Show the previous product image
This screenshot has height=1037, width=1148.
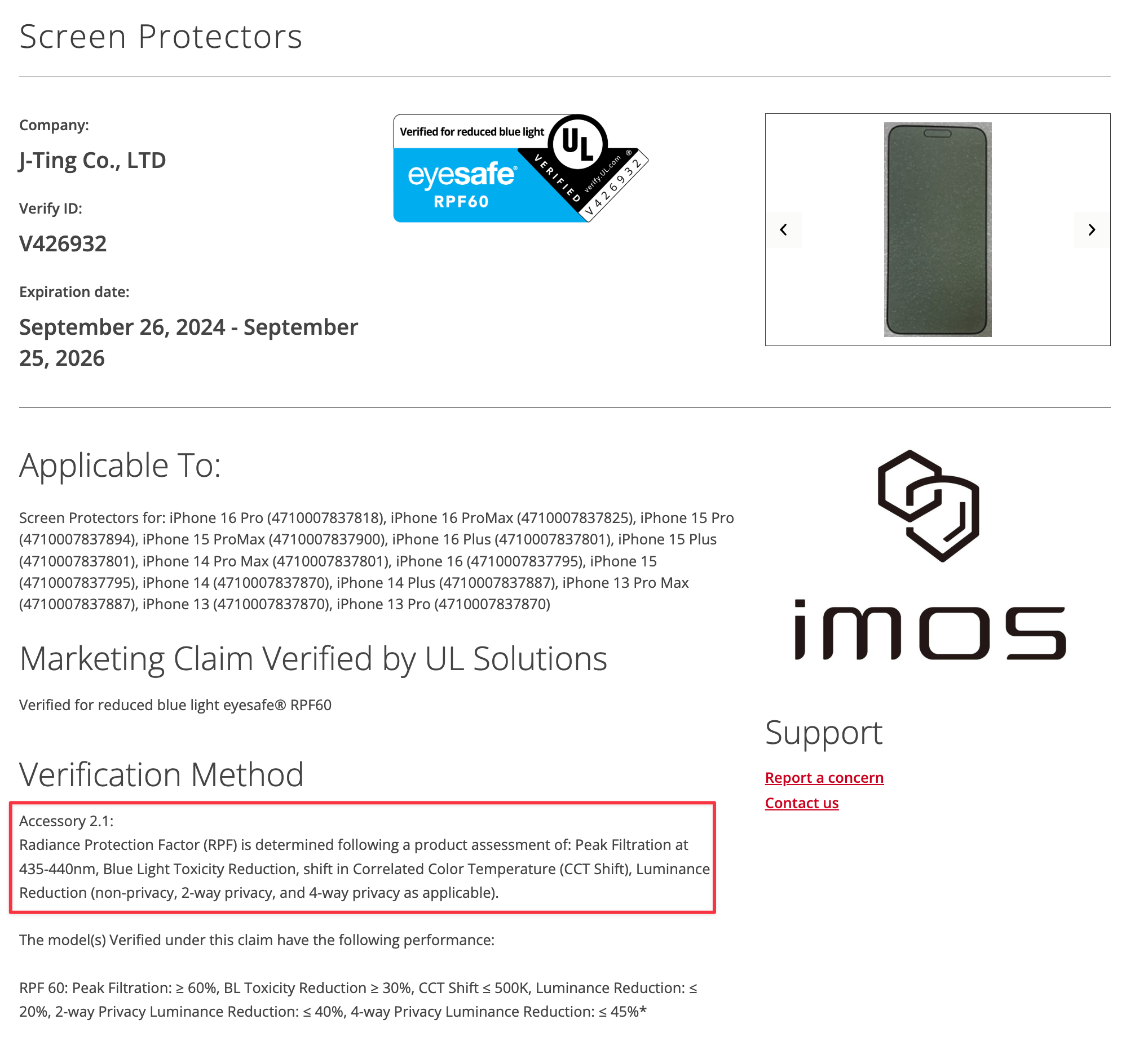click(x=784, y=230)
